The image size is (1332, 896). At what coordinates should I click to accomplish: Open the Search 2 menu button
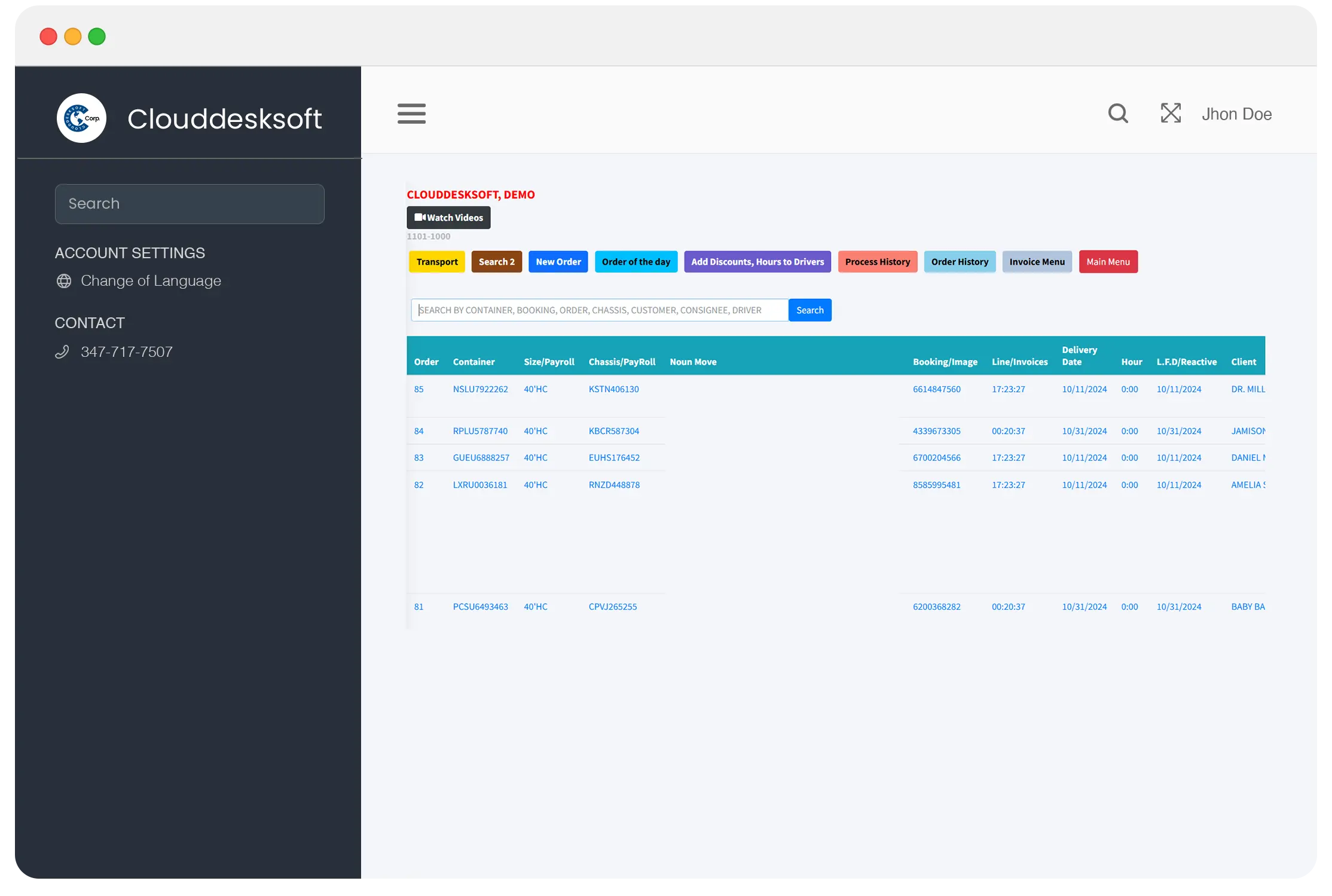496,262
